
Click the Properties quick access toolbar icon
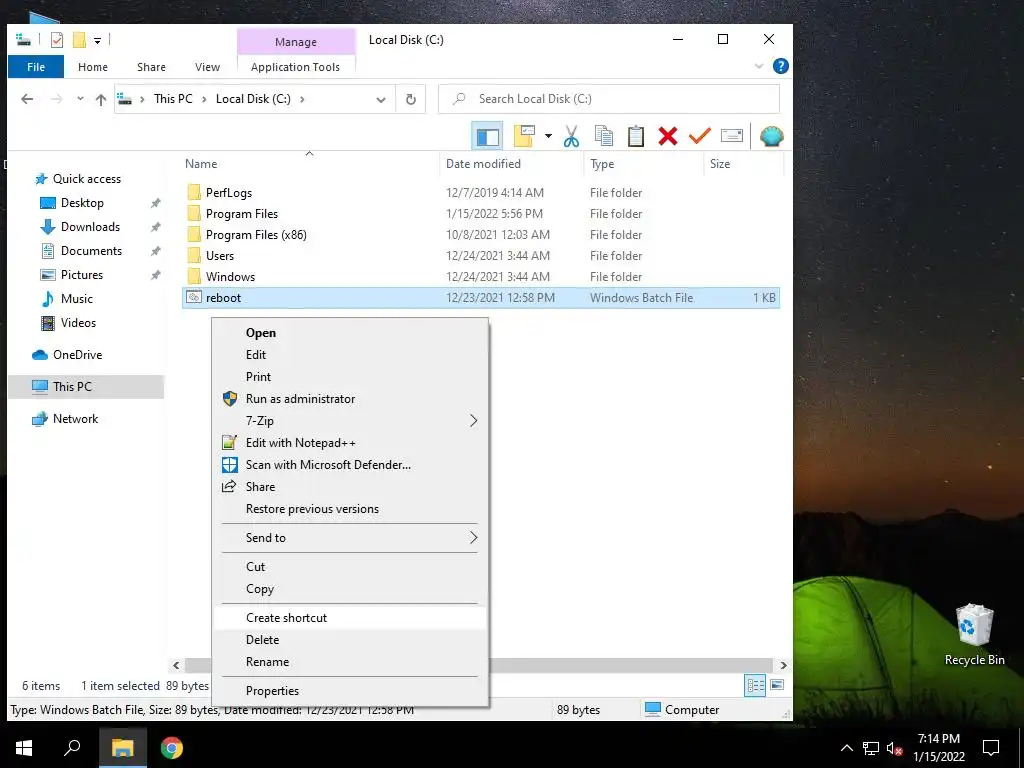point(57,40)
